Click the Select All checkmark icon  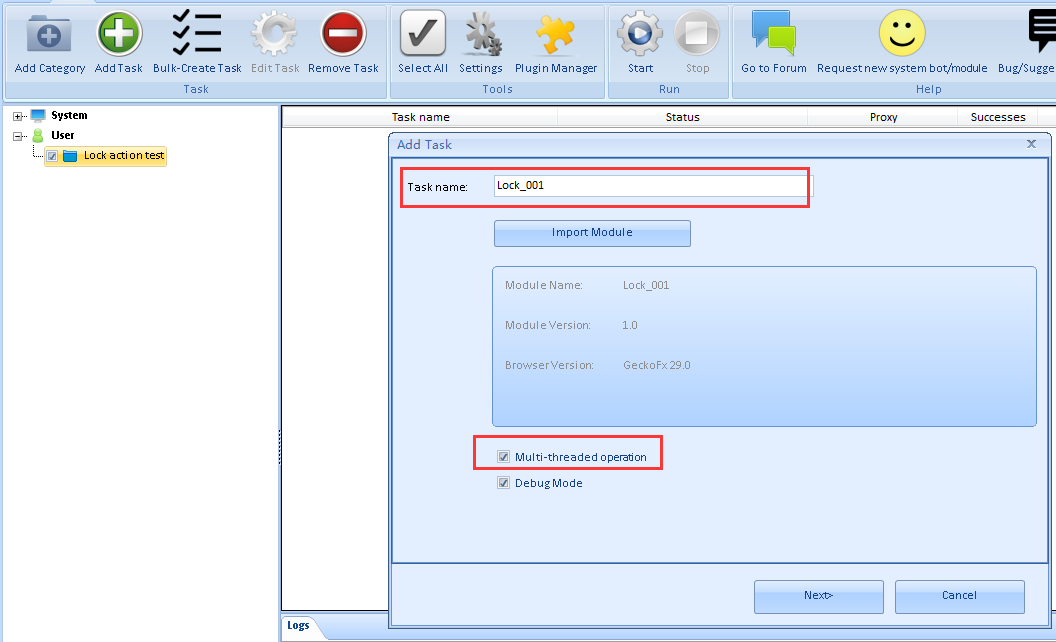[x=422, y=35]
